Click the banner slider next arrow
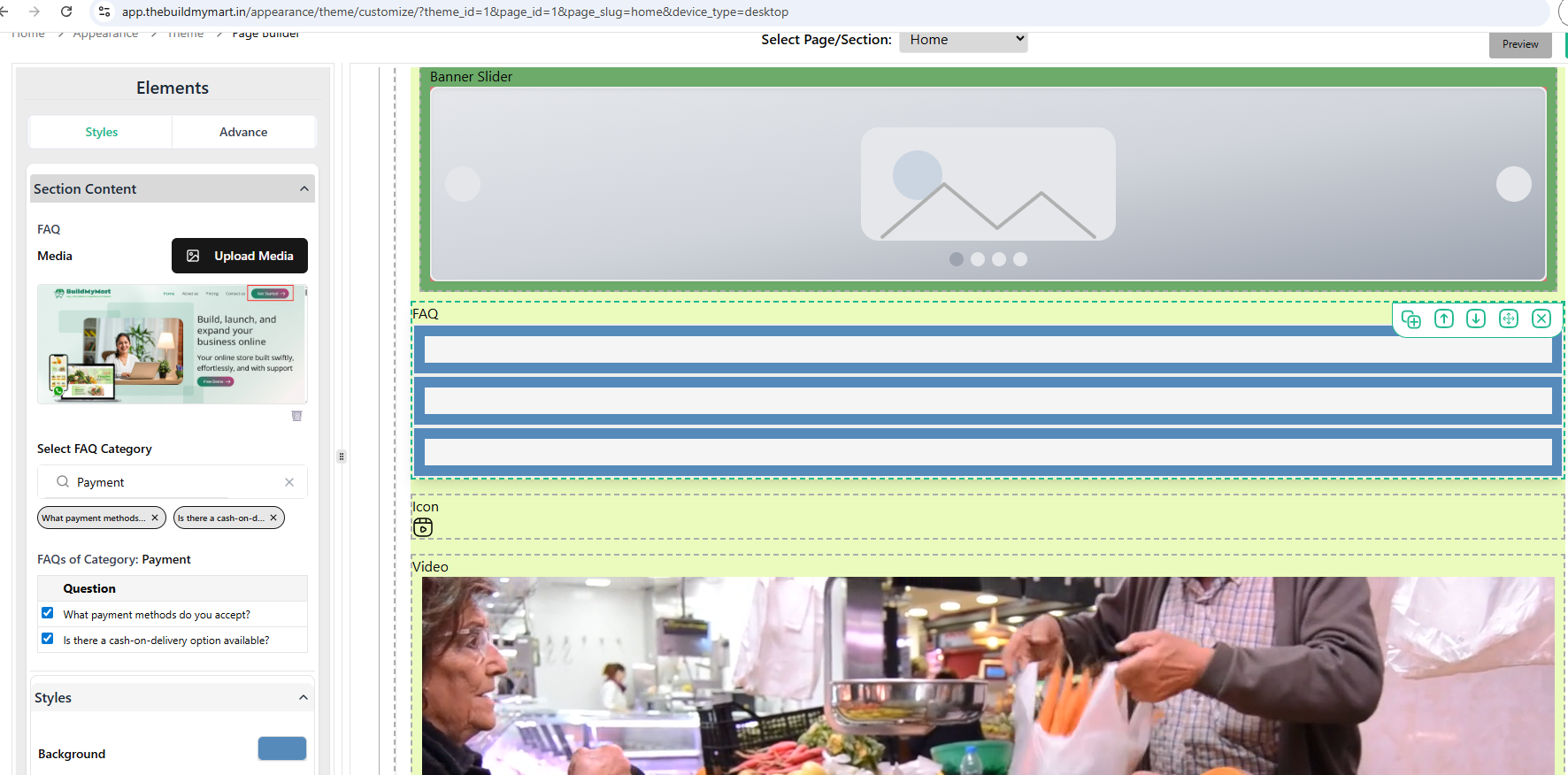This screenshot has width=1568, height=775. click(x=1513, y=184)
